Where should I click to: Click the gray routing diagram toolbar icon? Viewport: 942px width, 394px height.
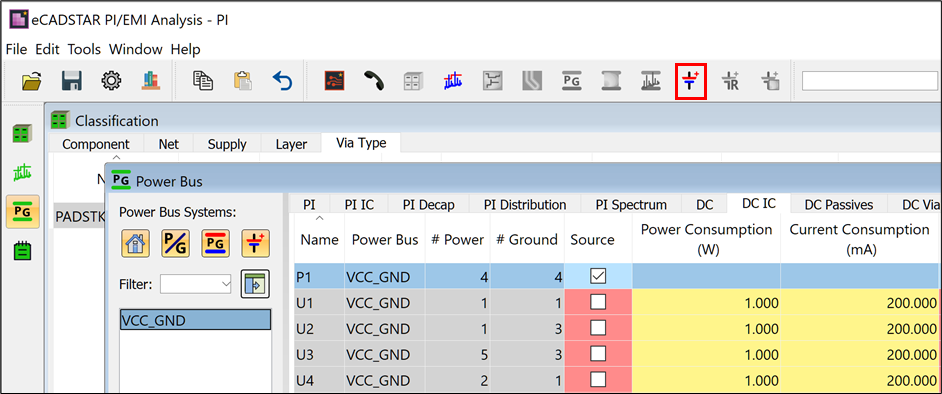(x=493, y=80)
